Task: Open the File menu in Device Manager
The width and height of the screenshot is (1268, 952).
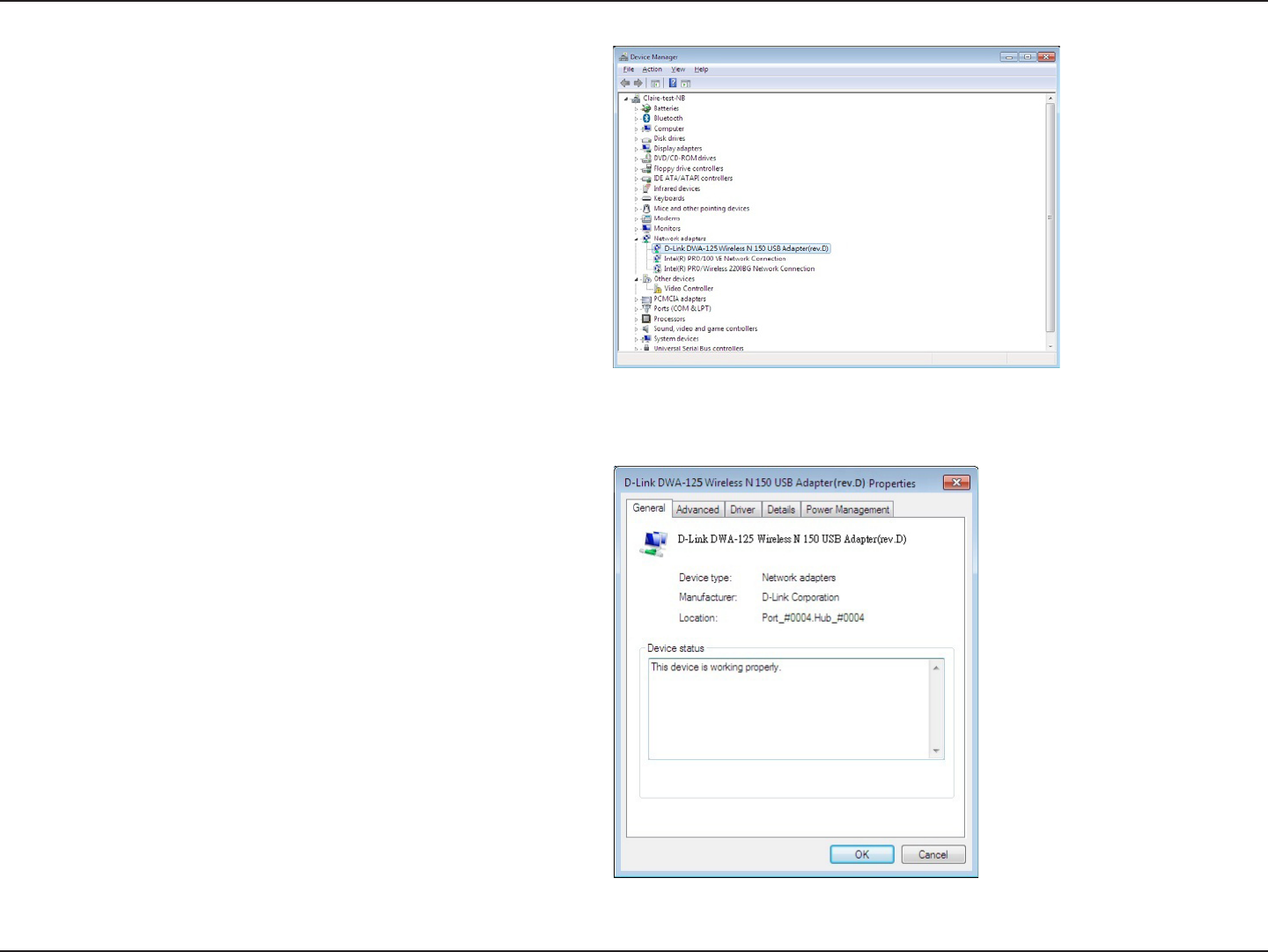Action: pyautogui.click(x=629, y=70)
